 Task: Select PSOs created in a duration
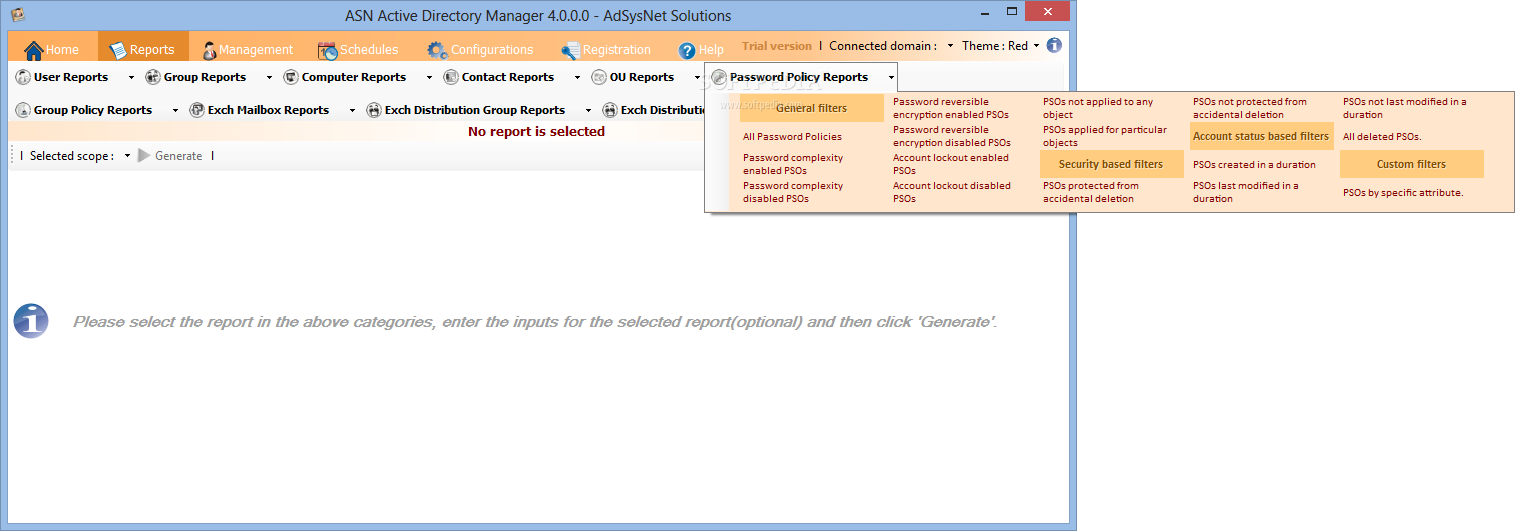pyautogui.click(x=1254, y=164)
